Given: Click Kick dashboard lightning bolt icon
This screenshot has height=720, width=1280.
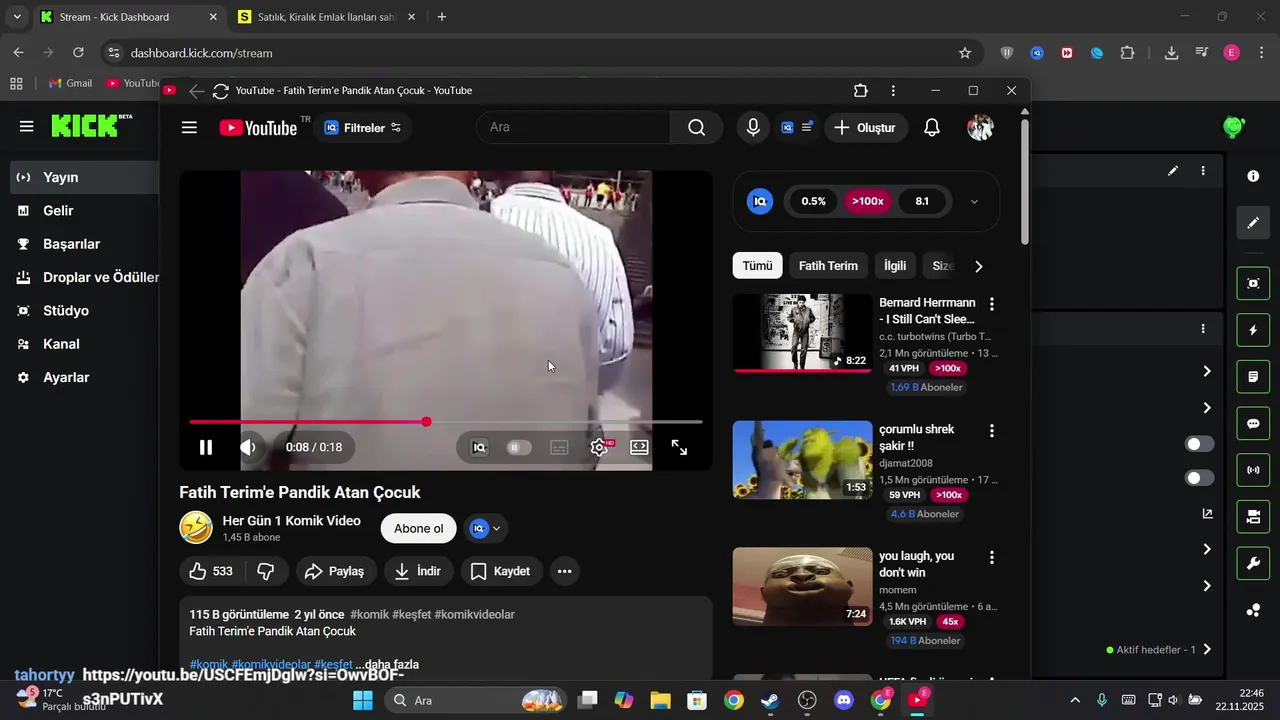Looking at the screenshot, I should [x=1253, y=330].
